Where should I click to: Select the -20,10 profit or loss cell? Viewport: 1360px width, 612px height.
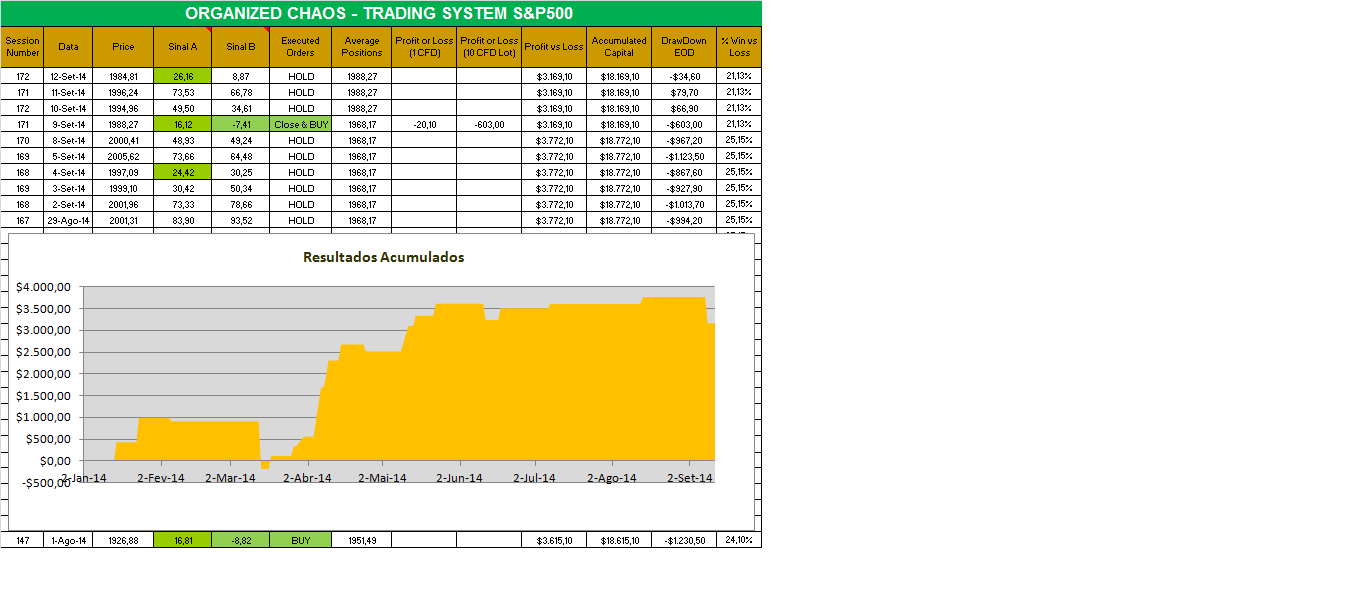click(424, 124)
